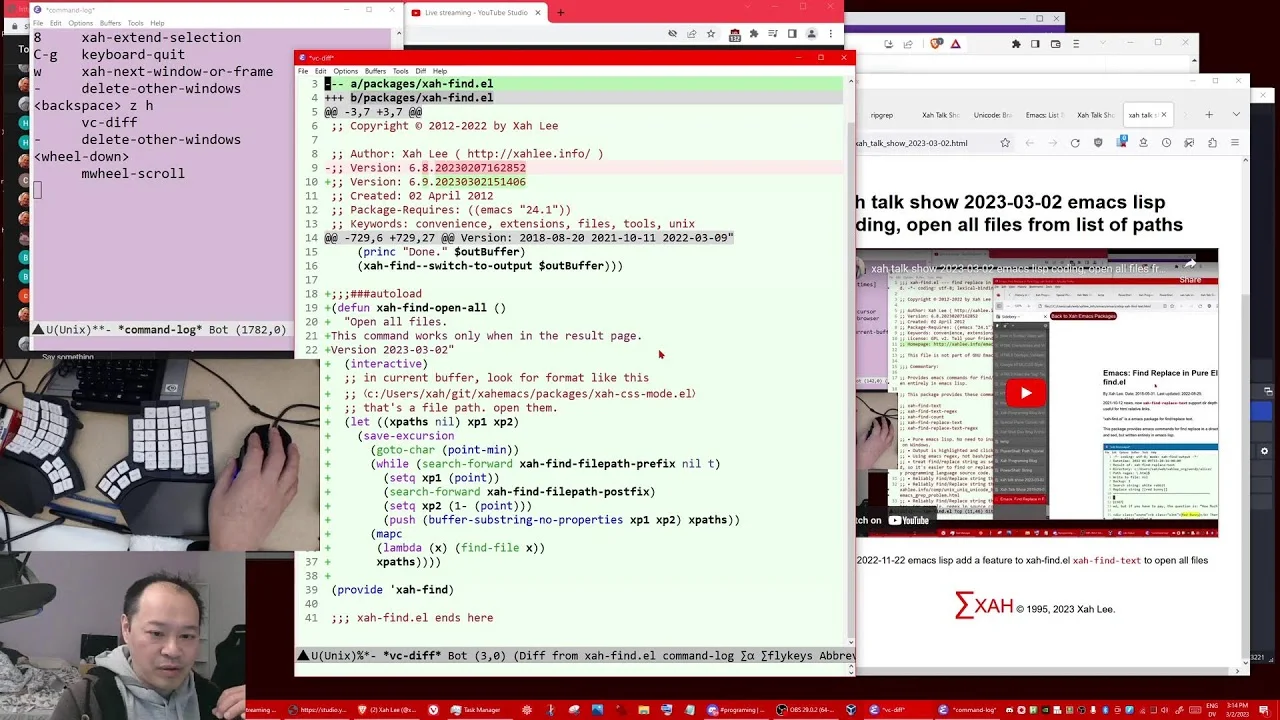
Task: Open the Buffers menu in vc-diff window
Action: click(x=375, y=71)
